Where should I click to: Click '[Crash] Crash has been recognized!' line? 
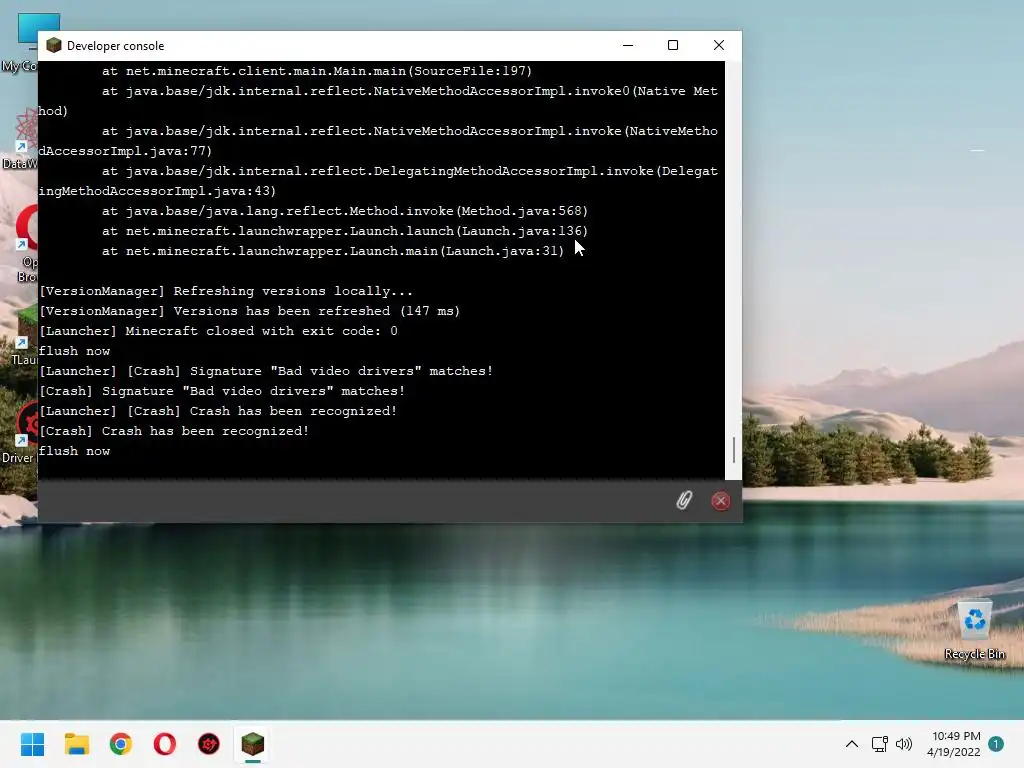174,431
